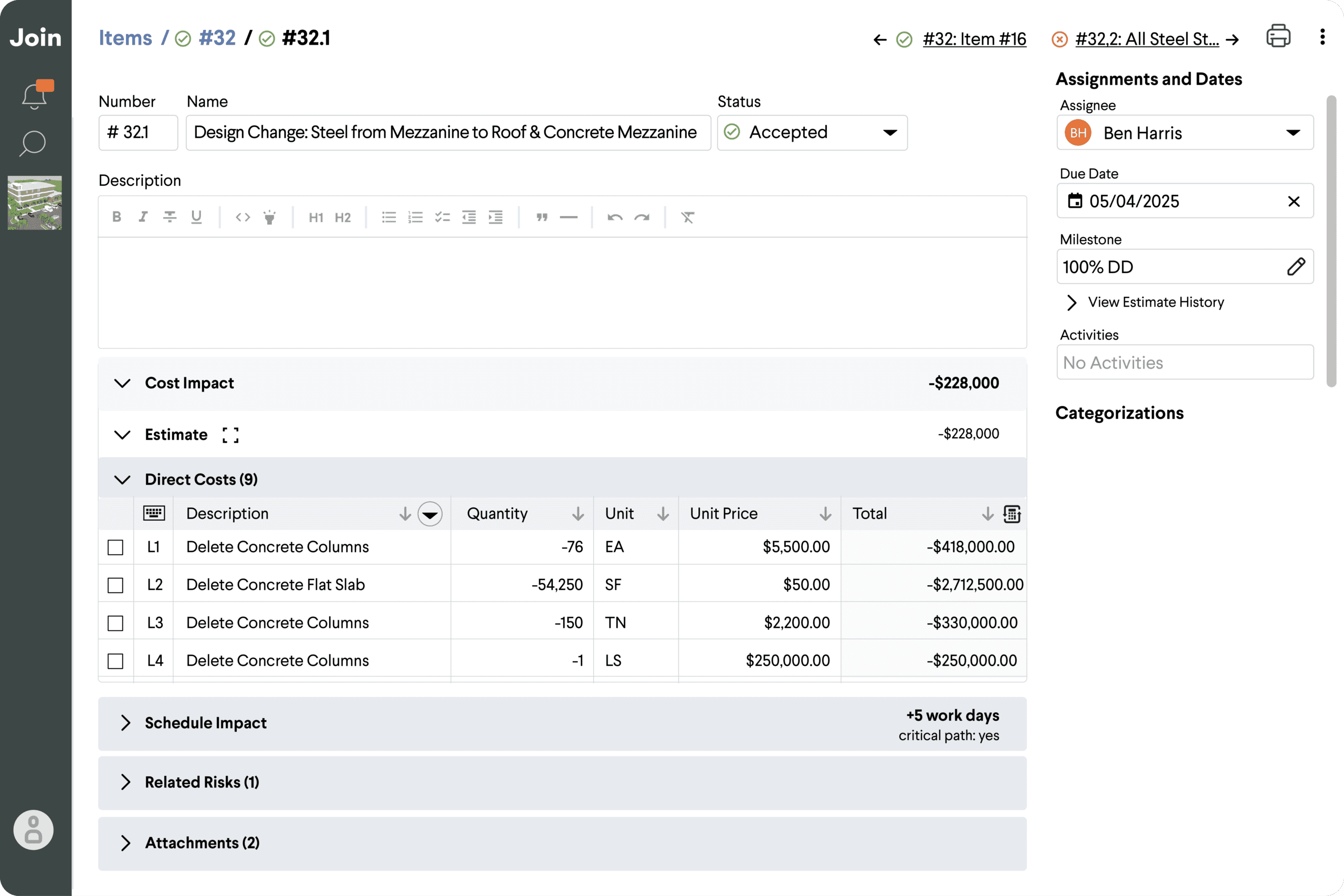Clear the 05/04/2025 due date
The height and width of the screenshot is (896, 1344).
click(1294, 201)
